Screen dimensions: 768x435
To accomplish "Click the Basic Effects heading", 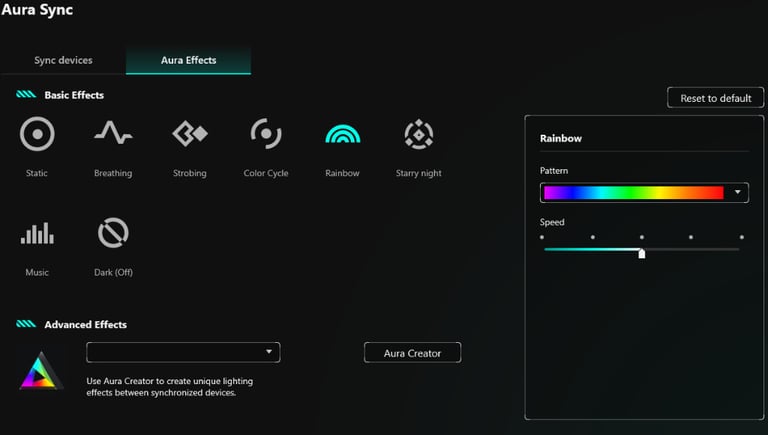I will [x=74, y=95].
